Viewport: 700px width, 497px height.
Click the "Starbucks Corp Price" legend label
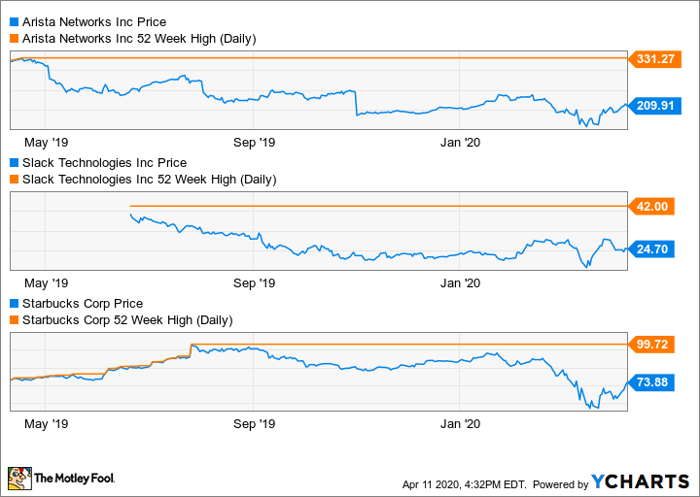click(82, 303)
